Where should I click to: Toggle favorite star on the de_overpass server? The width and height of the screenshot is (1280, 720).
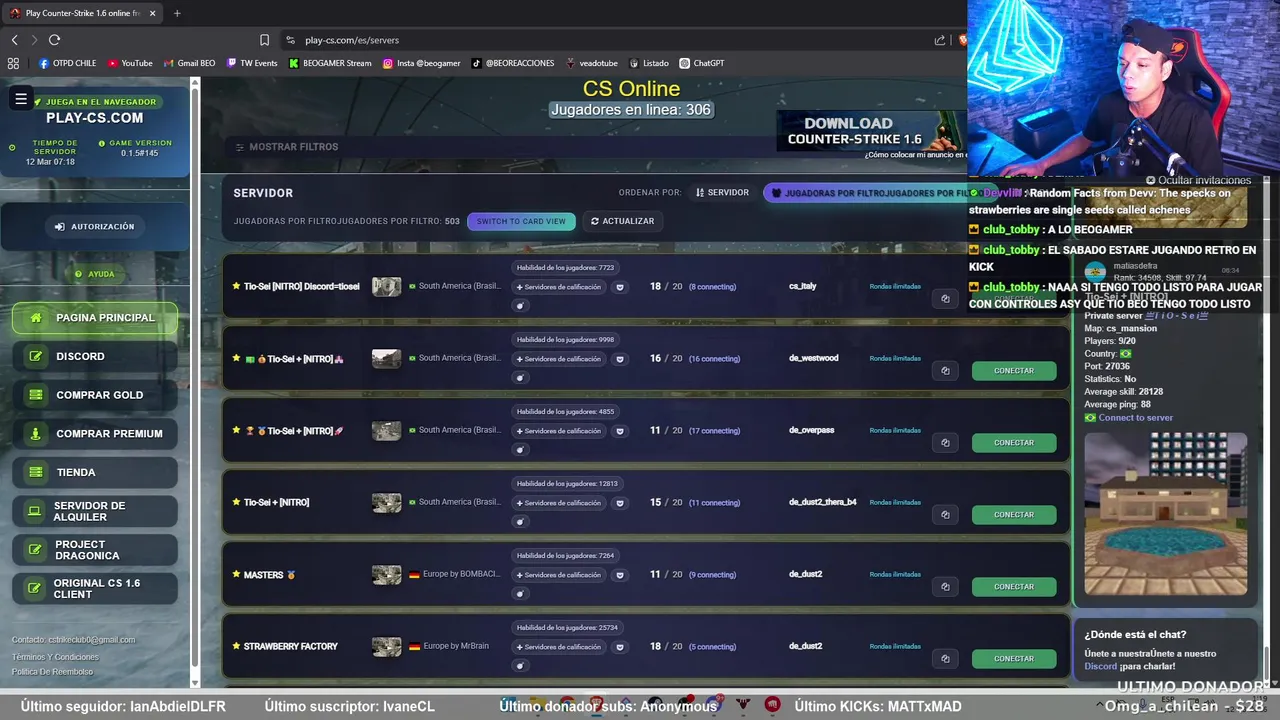click(236, 430)
